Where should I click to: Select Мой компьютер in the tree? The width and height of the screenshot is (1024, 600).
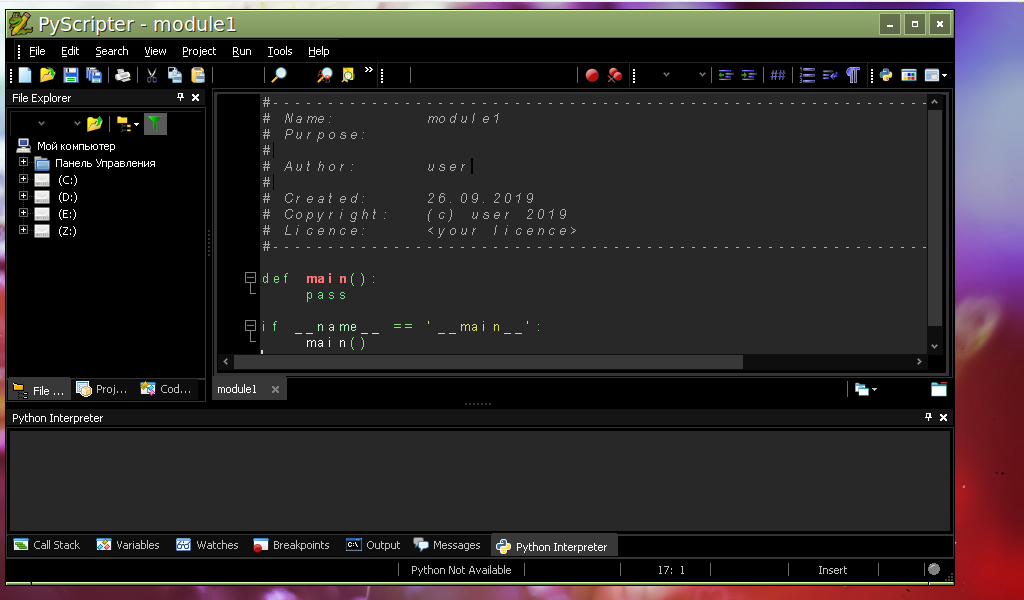[x=76, y=146]
